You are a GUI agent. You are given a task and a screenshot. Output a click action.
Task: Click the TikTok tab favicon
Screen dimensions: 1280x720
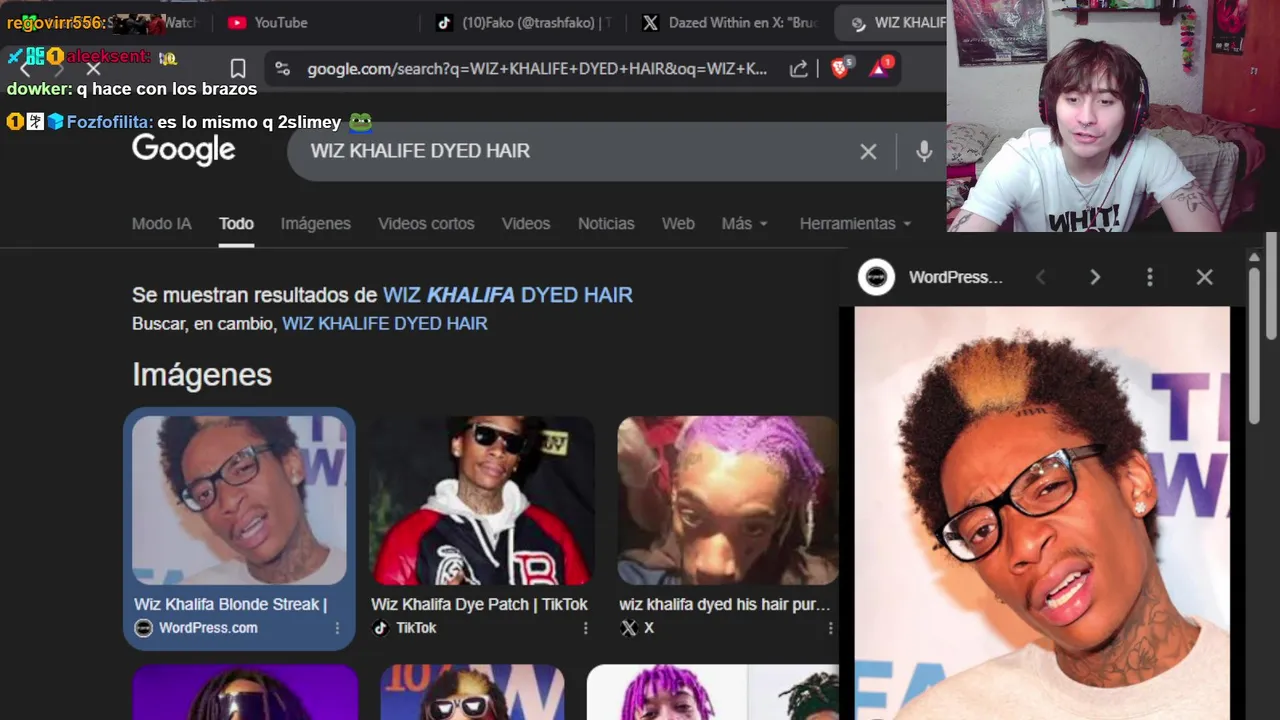pos(444,22)
